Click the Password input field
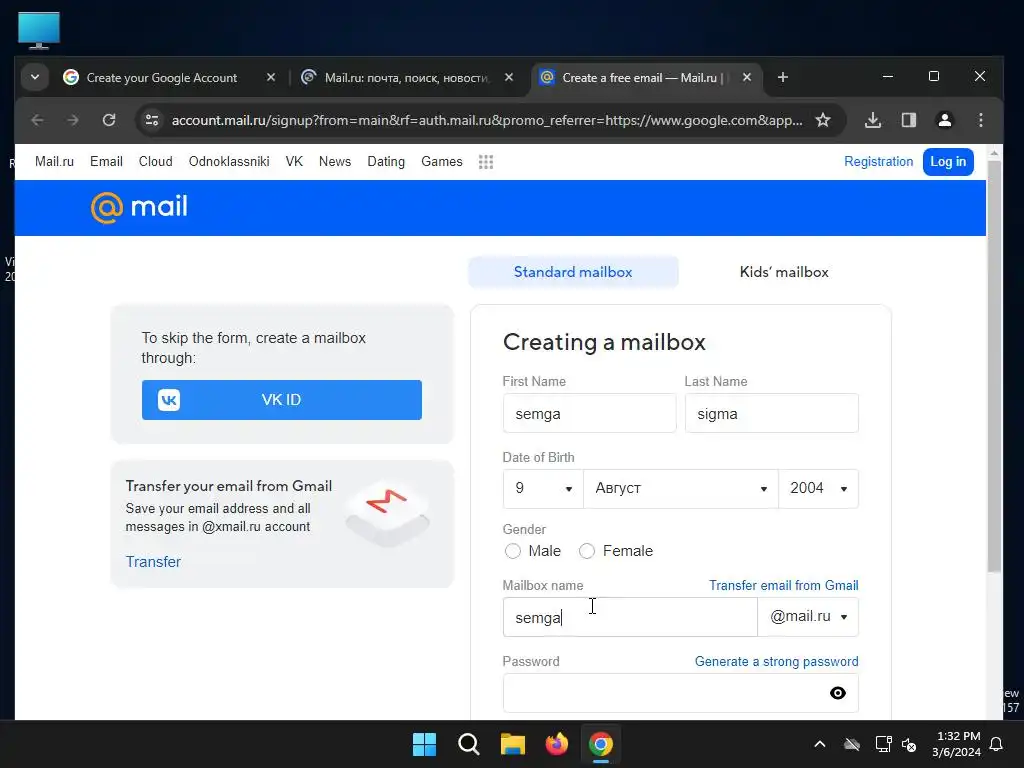 click(680, 693)
